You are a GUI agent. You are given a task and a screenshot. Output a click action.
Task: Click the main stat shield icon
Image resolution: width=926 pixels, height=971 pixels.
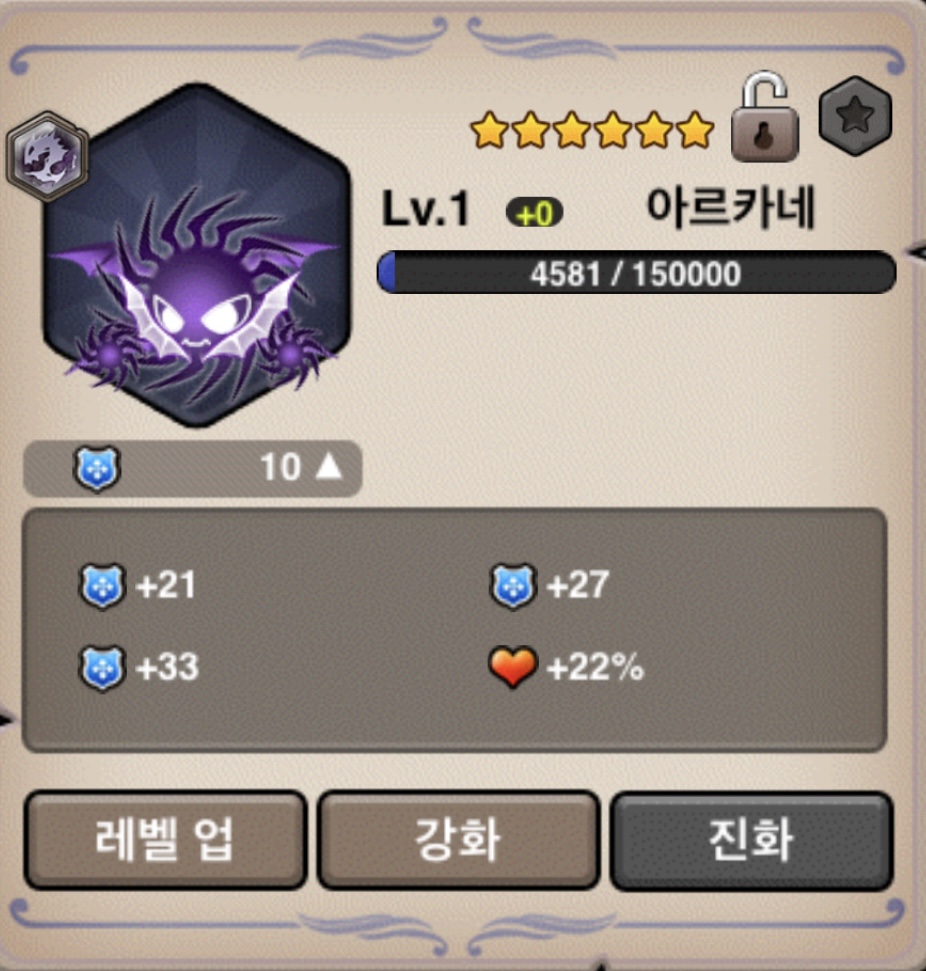coord(97,469)
